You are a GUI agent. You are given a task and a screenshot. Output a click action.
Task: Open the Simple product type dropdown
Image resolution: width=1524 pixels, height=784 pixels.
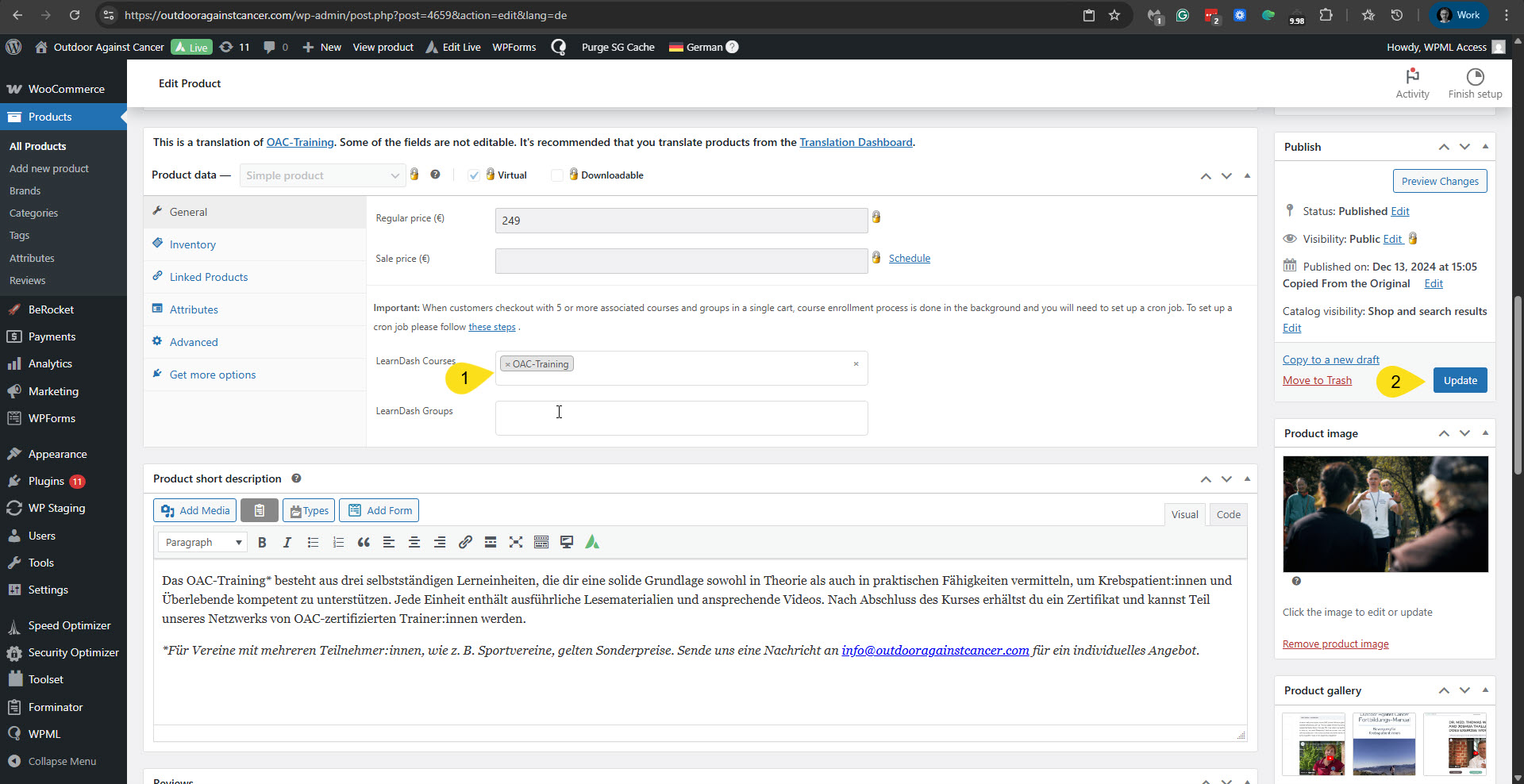(x=321, y=175)
